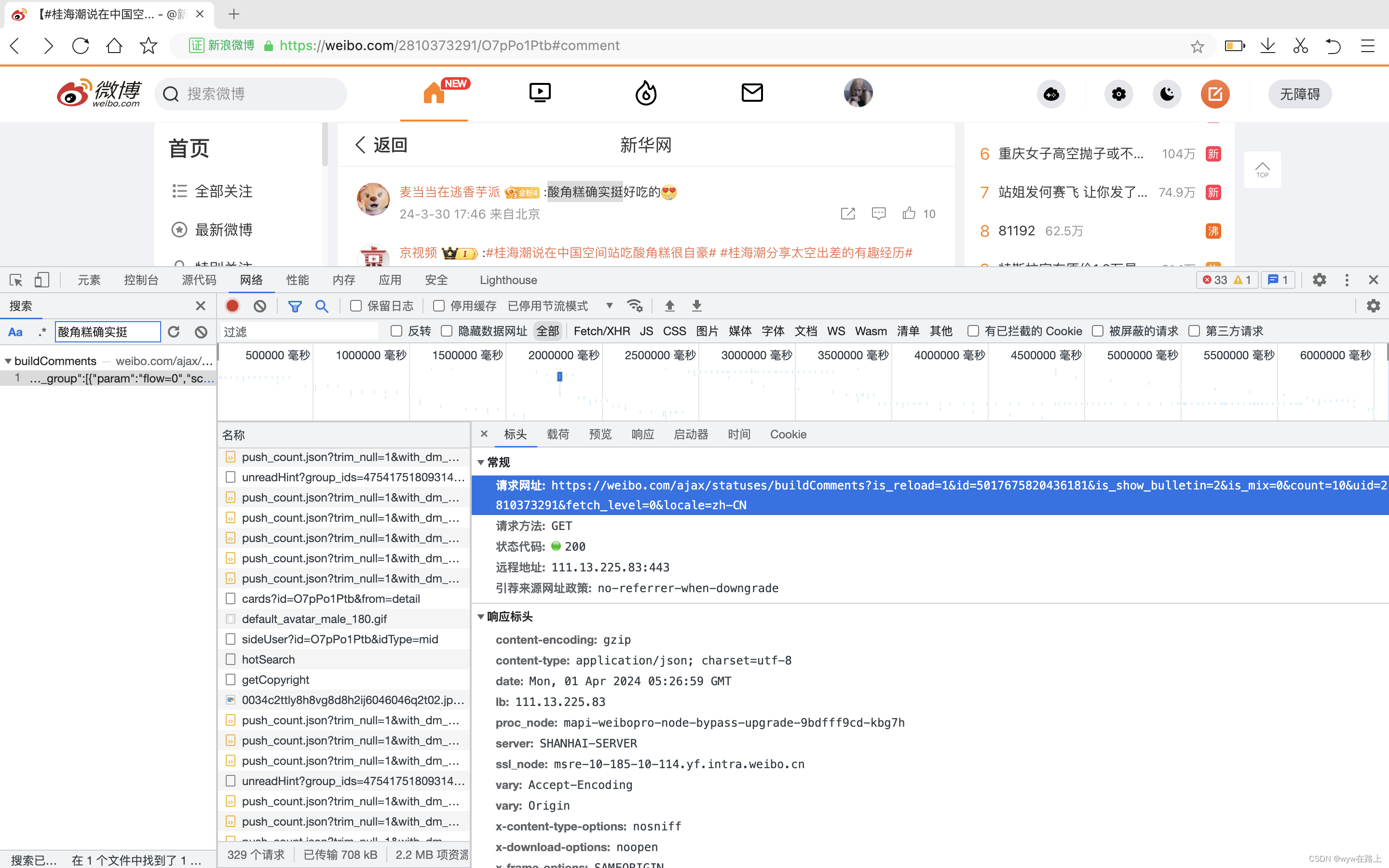Screen dimensions: 1389x868
Task: Forward the comment via share icon
Action: (x=848, y=214)
